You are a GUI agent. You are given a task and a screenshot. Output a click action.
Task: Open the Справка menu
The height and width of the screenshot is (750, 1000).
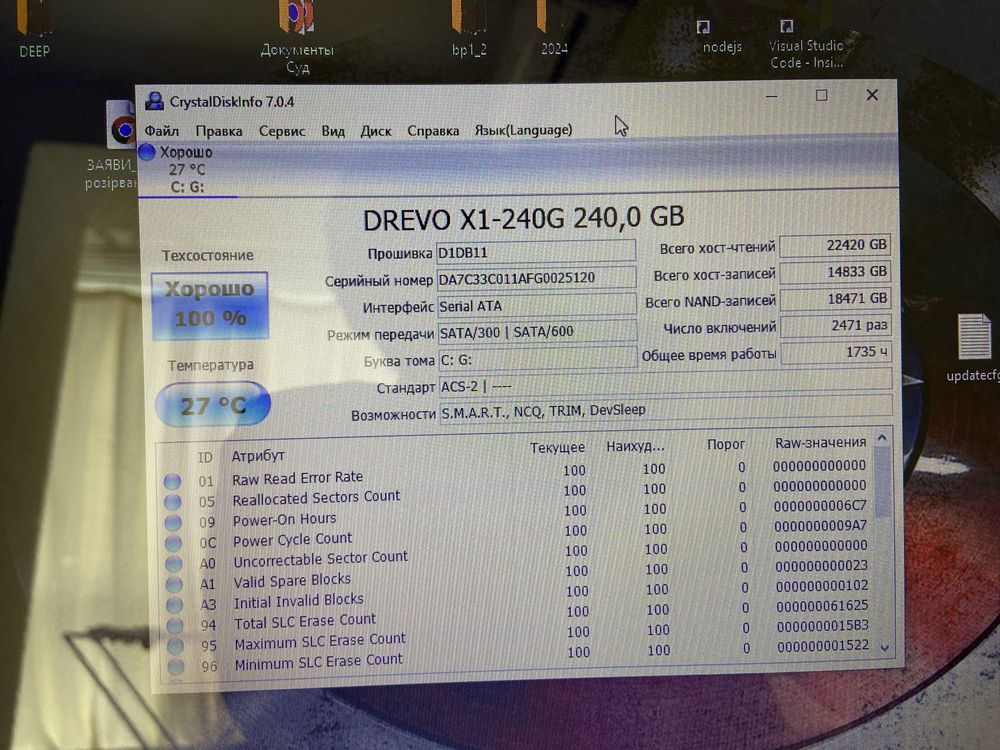[x=433, y=130]
